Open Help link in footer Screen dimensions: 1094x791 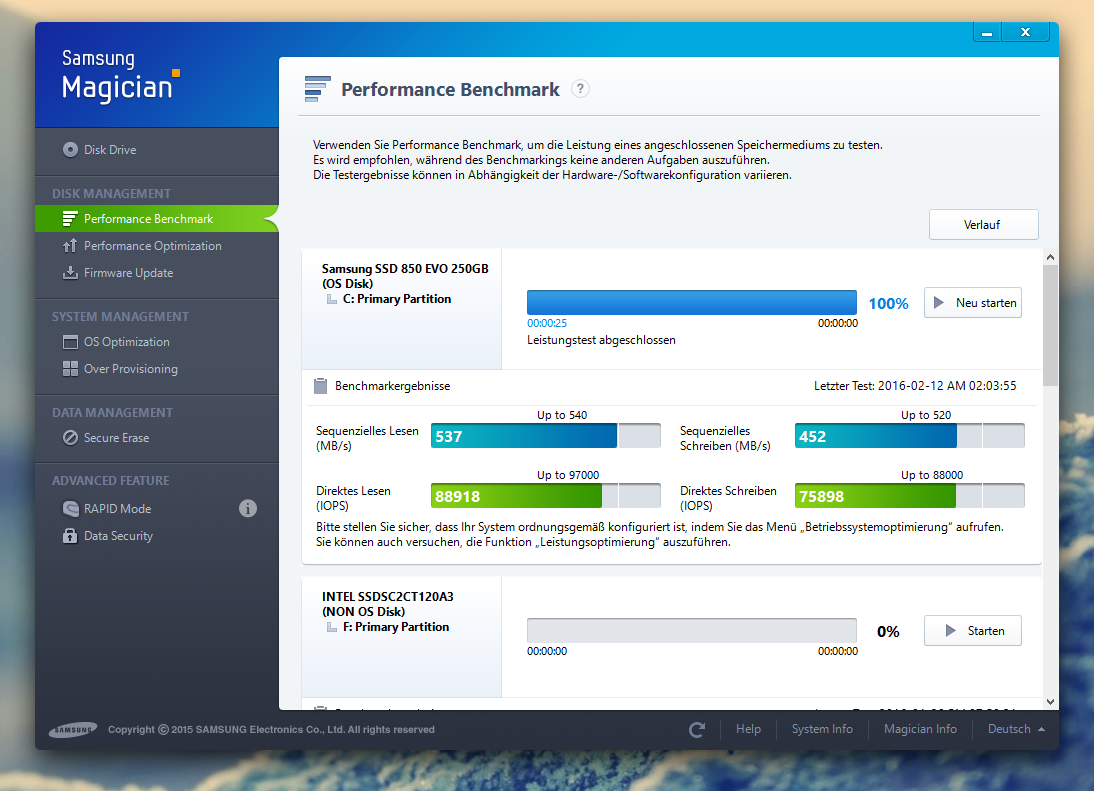[748, 729]
